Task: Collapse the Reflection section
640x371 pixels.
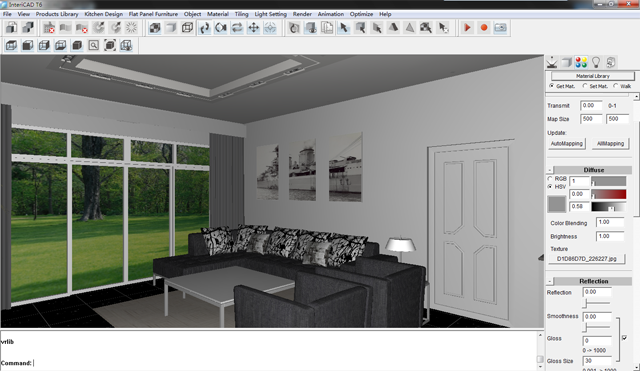Action: (x=550, y=281)
